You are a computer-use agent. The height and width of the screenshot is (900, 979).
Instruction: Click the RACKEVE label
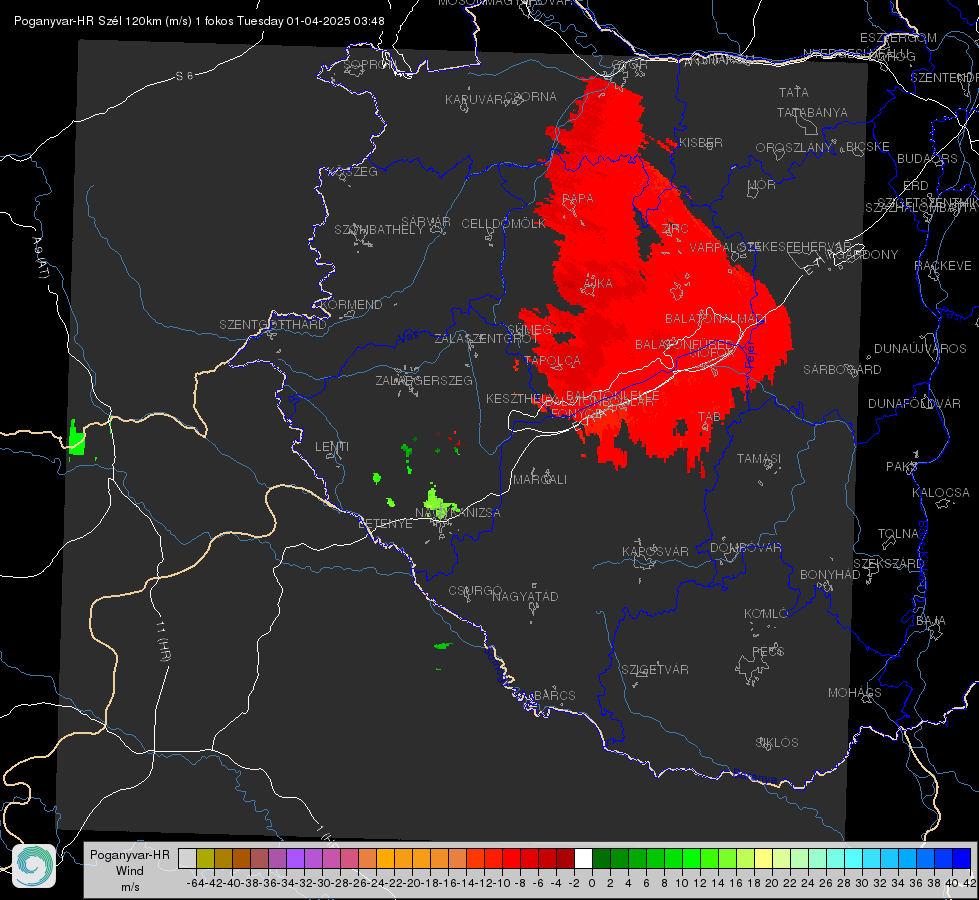(943, 265)
